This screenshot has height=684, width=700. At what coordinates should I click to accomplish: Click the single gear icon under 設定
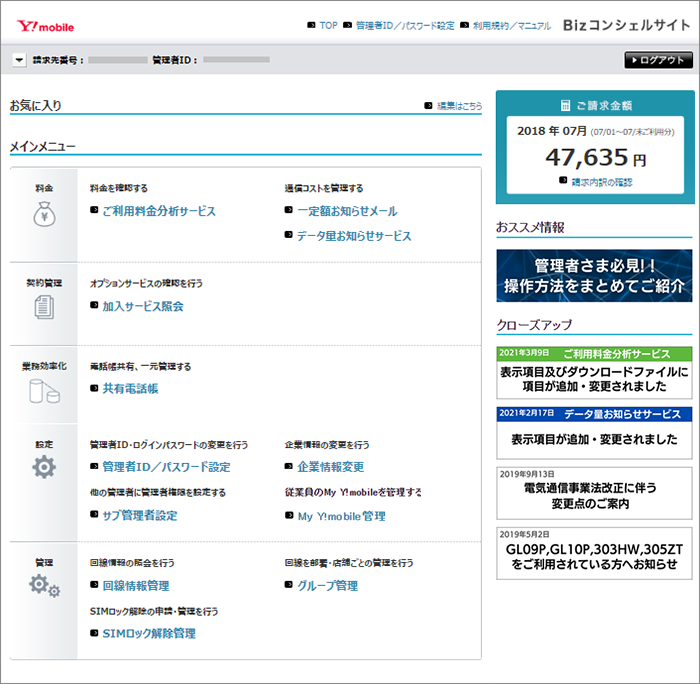click(44, 467)
